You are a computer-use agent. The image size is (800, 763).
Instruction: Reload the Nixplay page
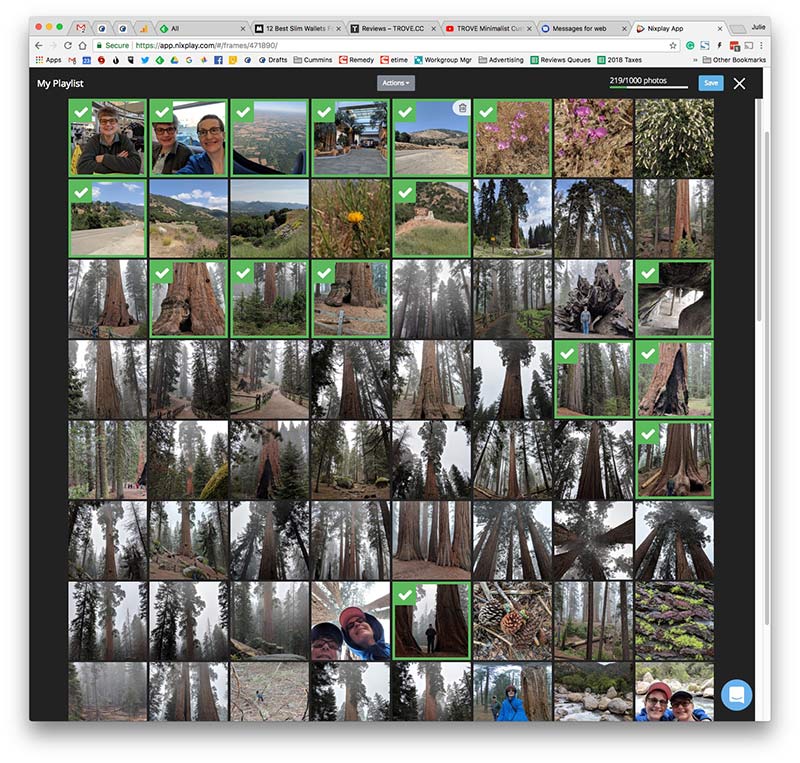pyautogui.click(x=68, y=45)
